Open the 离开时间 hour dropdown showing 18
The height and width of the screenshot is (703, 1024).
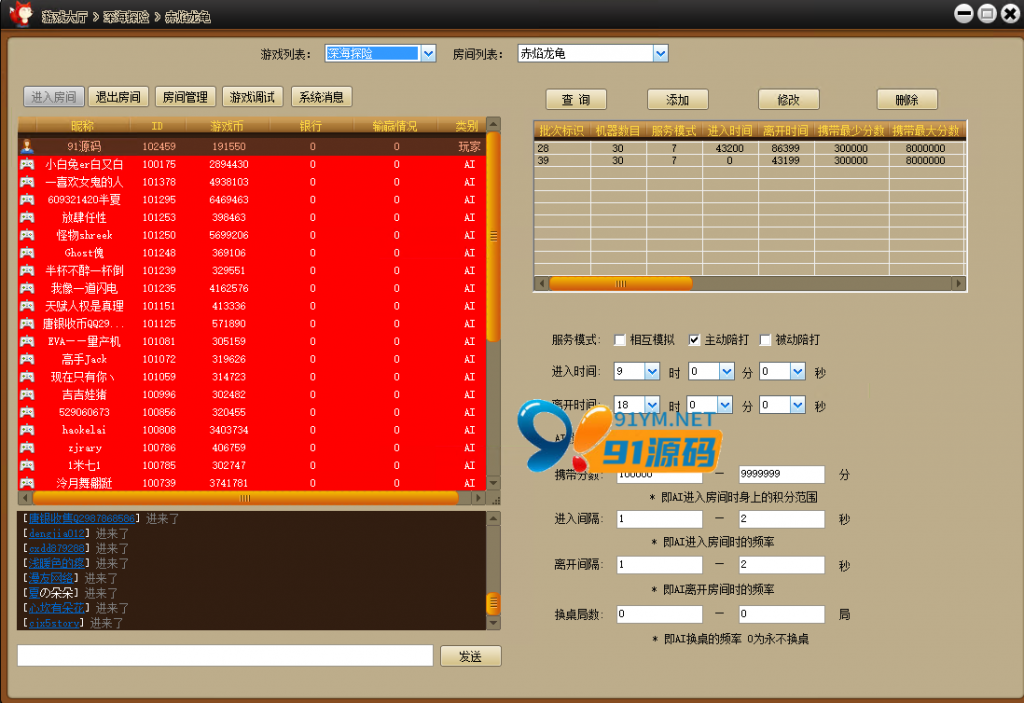click(x=652, y=405)
